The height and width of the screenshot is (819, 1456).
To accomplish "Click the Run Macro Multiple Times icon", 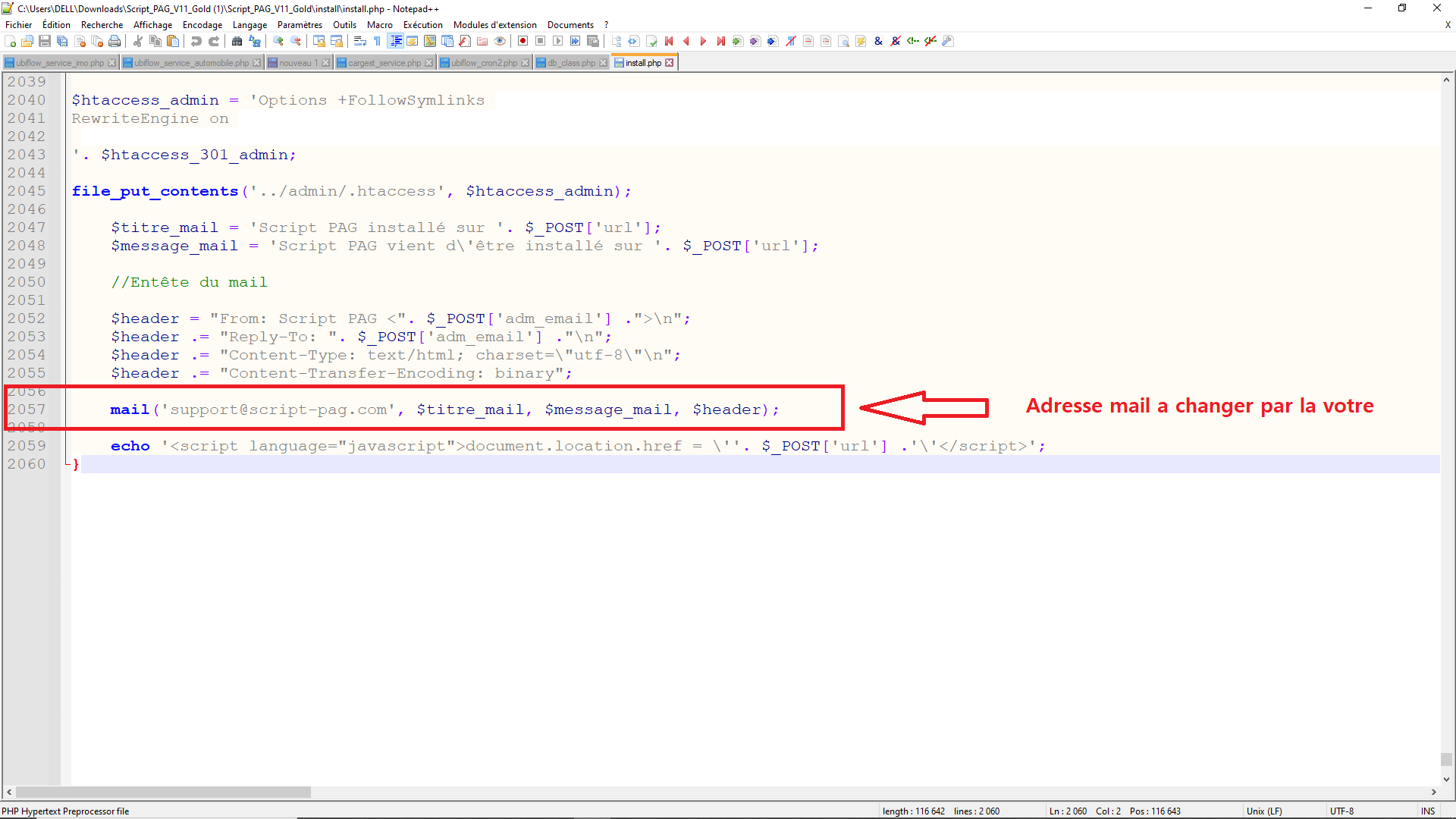I will (575, 41).
